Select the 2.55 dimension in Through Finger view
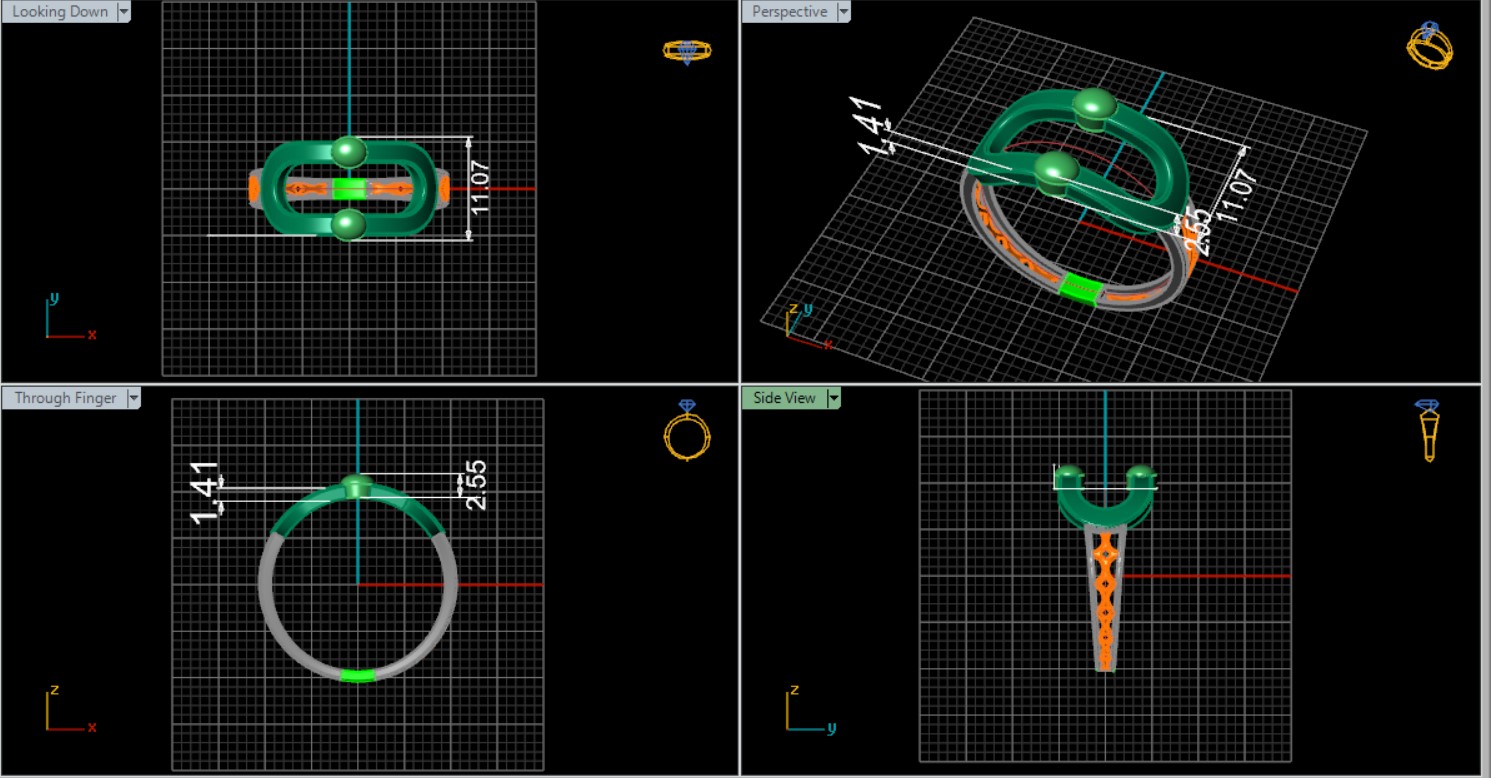1491x778 pixels. click(x=476, y=485)
